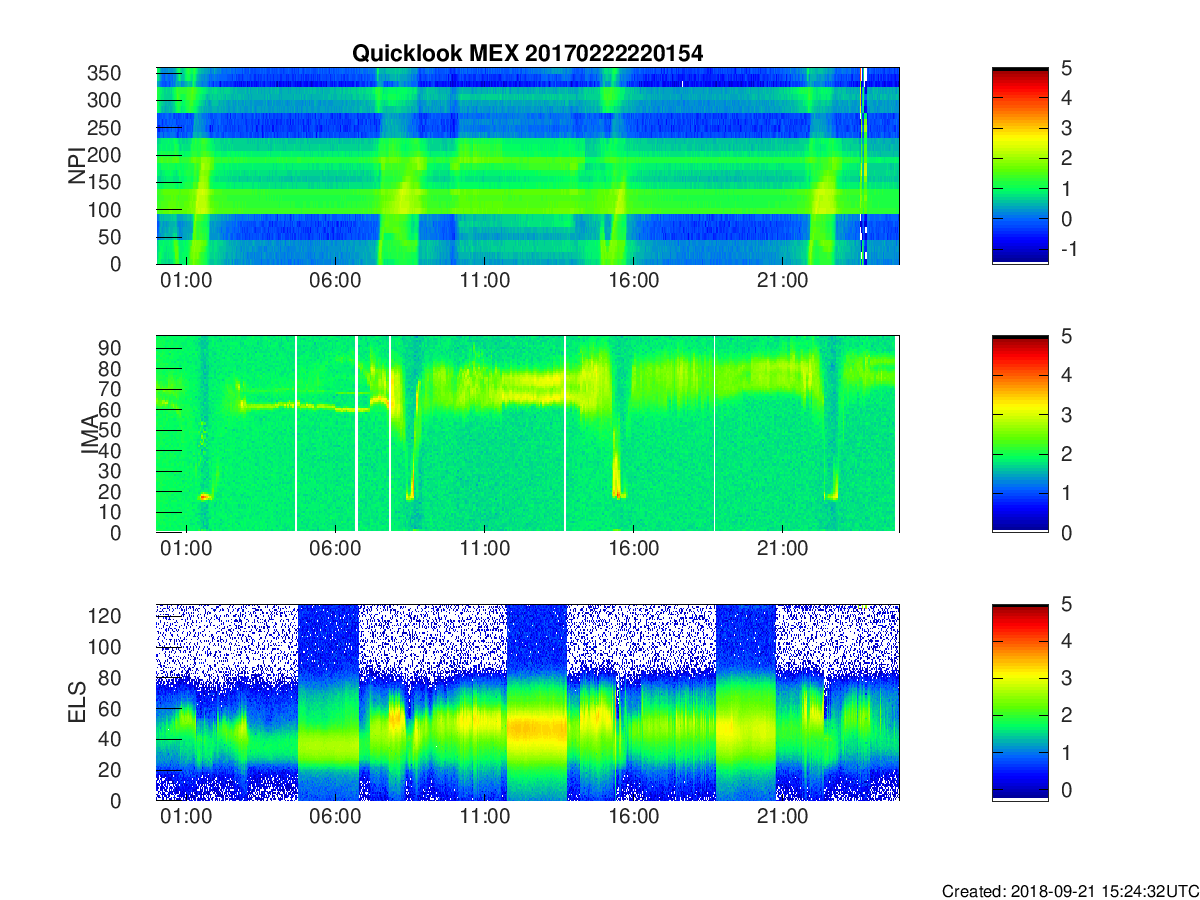The height and width of the screenshot is (900, 1200).
Task: Click the Quicklook MEX 20170222220154 title
Action: click(527, 54)
